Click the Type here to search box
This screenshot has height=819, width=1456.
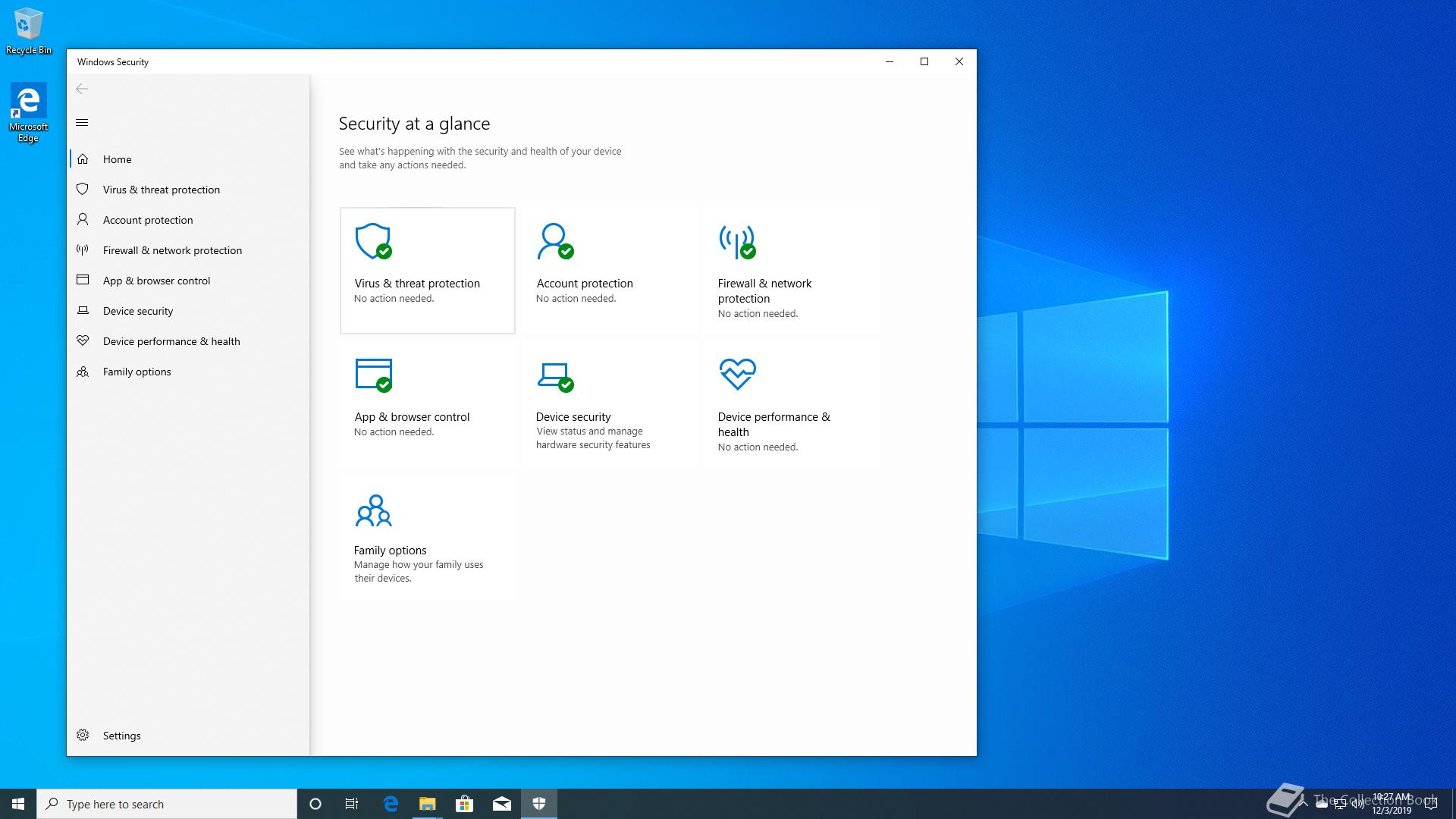point(167,804)
